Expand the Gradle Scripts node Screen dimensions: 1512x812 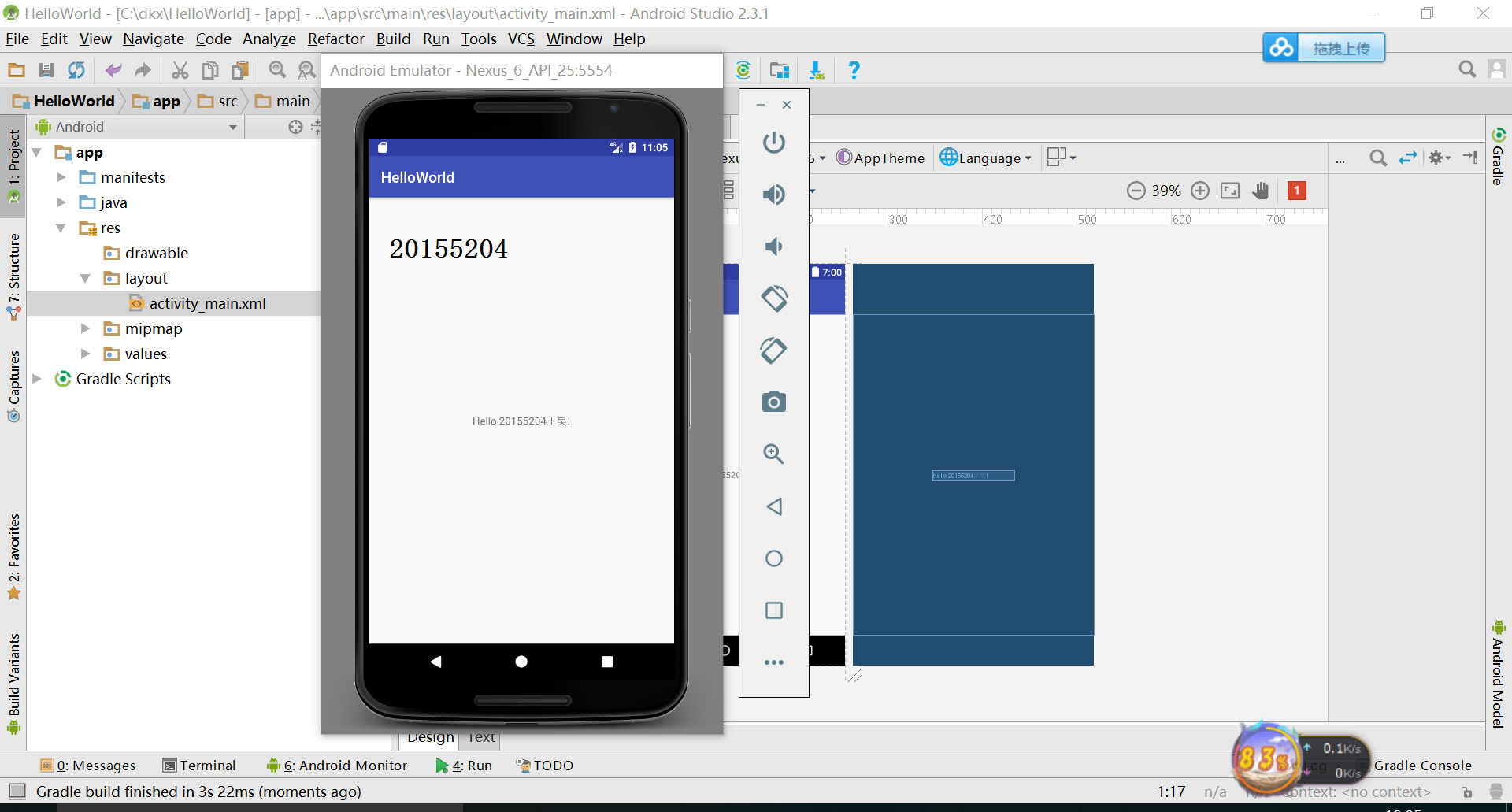(36, 379)
